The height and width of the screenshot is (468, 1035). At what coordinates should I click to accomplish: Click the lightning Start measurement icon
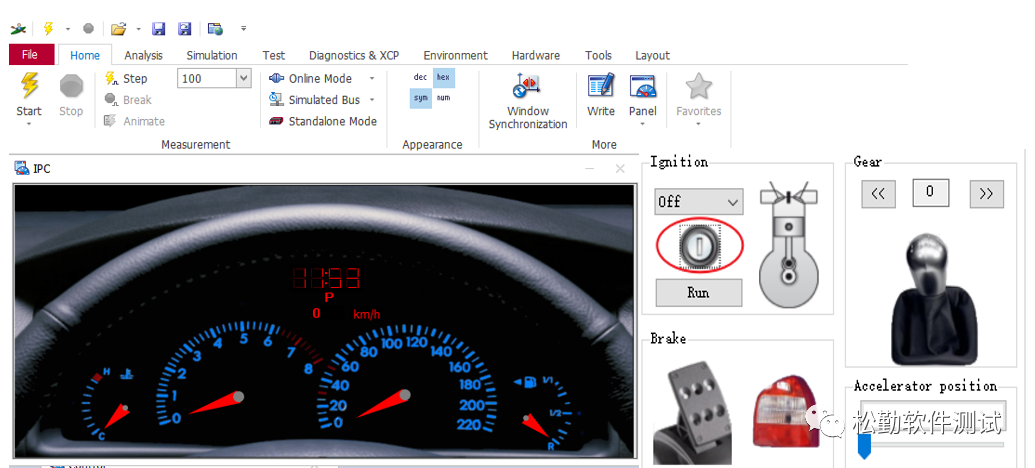(29, 86)
